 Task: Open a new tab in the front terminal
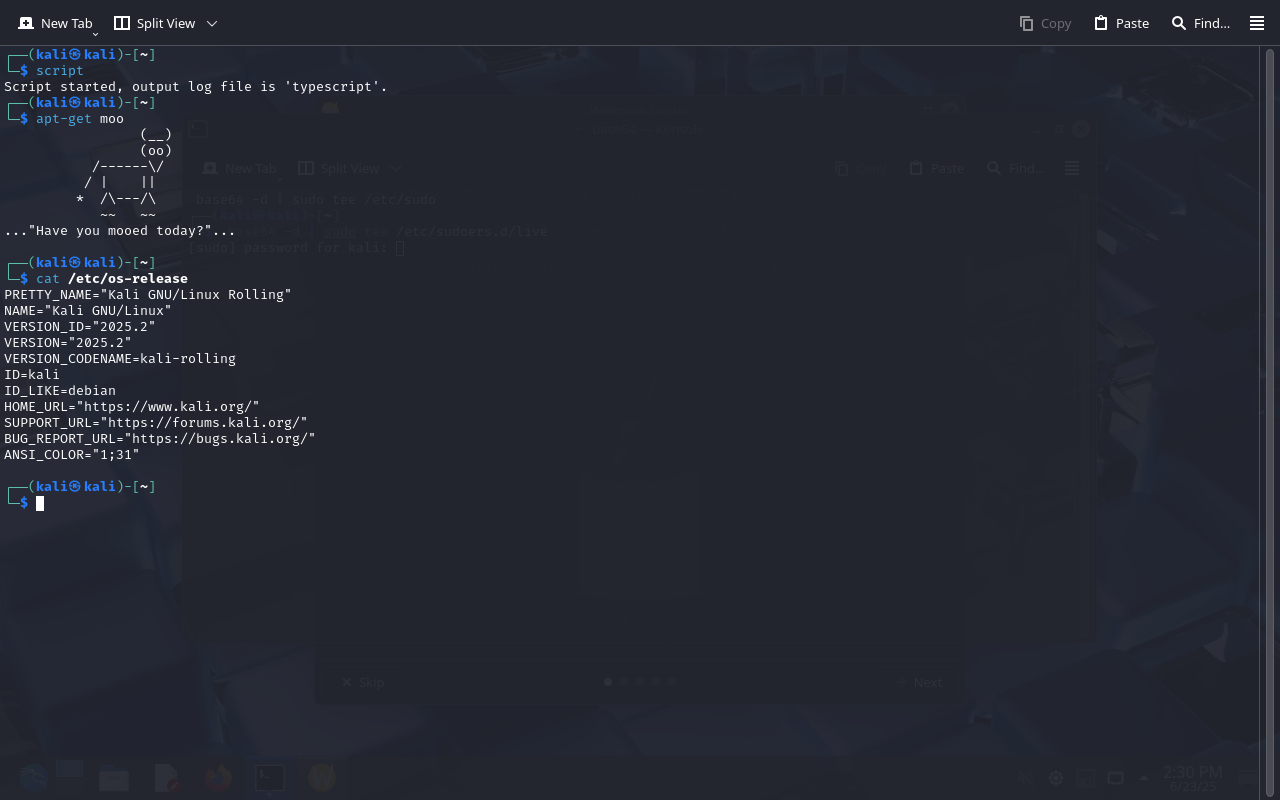[55, 23]
